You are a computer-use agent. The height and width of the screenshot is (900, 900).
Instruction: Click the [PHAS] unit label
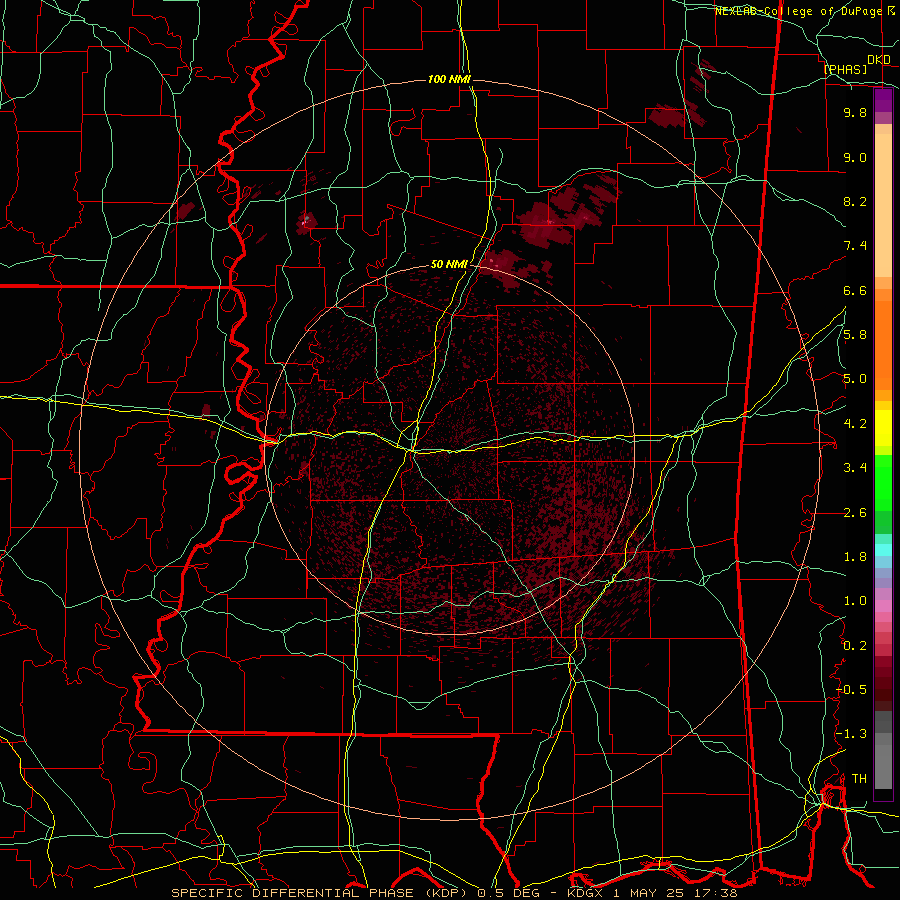pos(845,69)
